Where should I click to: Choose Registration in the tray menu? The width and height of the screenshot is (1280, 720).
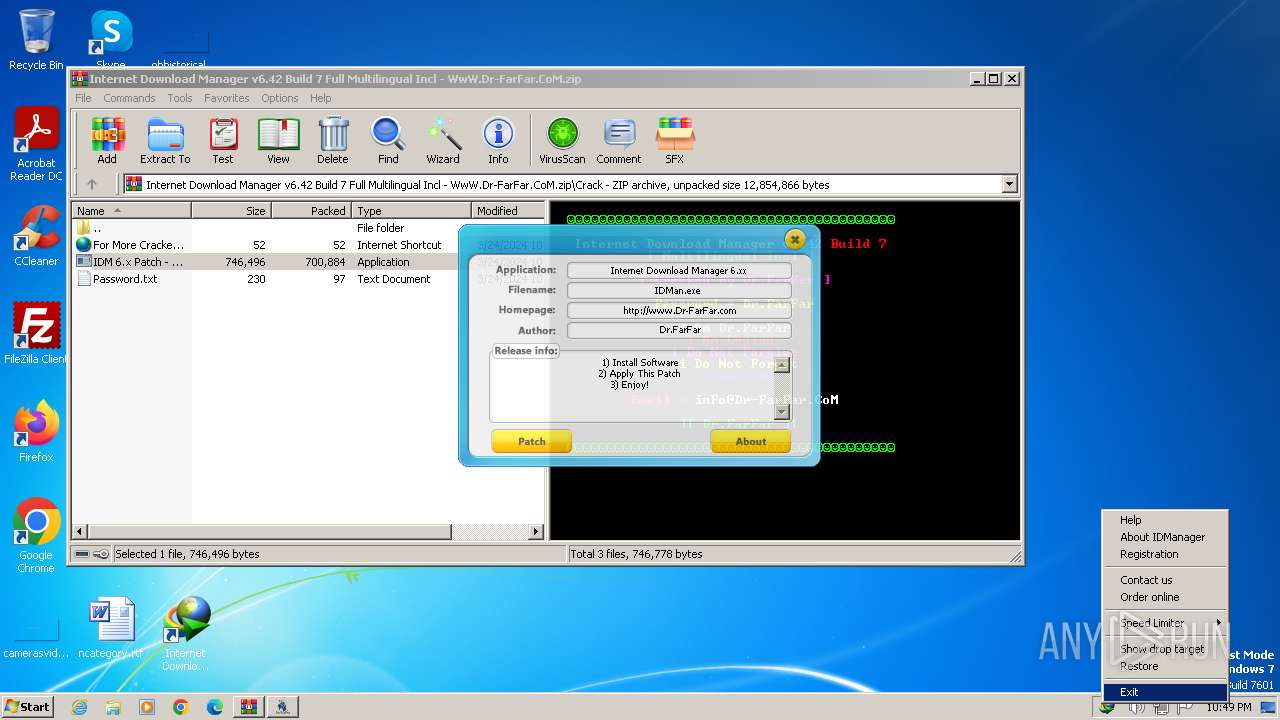pyautogui.click(x=1165, y=554)
